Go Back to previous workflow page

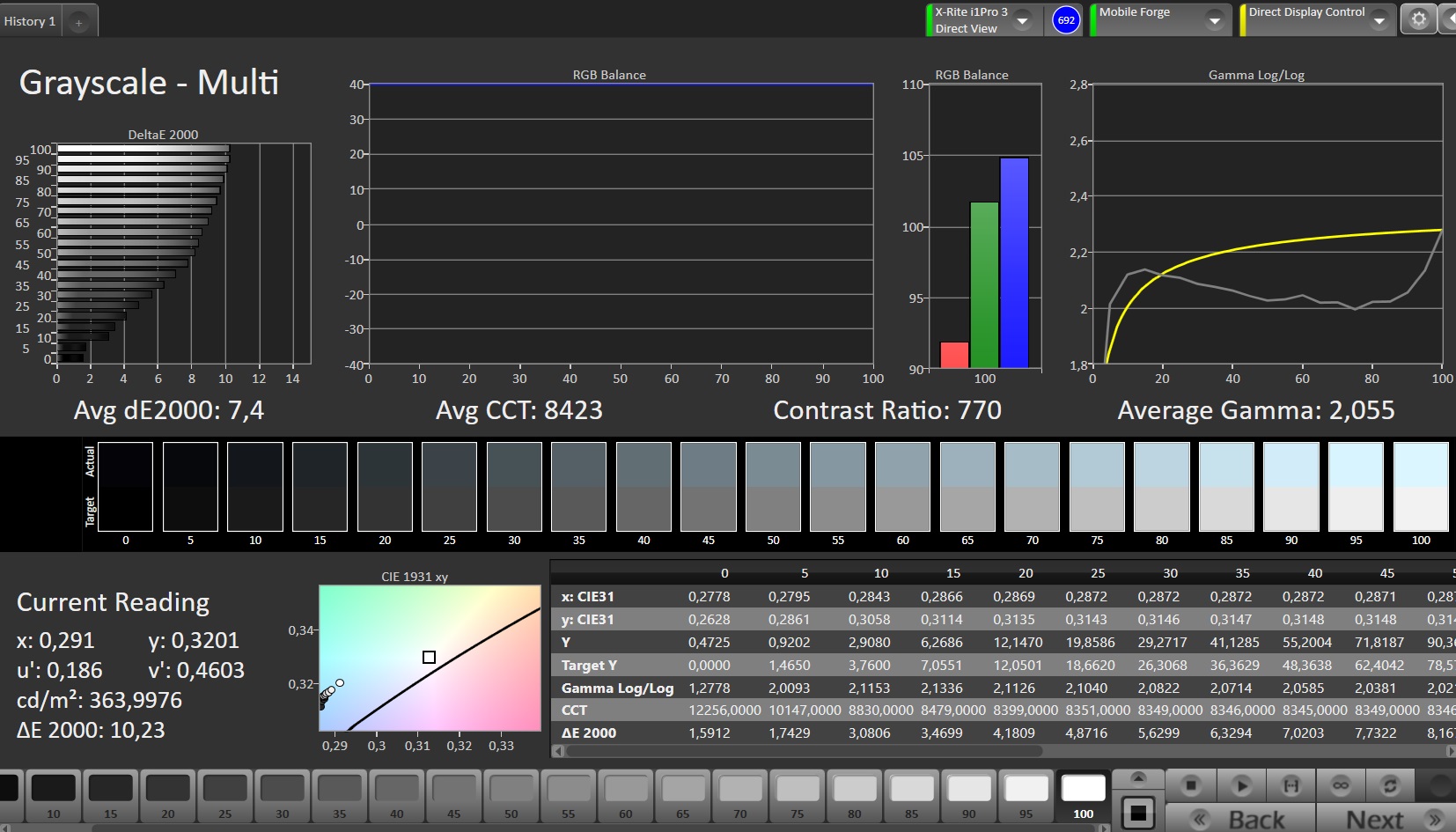click(1240, 819)
